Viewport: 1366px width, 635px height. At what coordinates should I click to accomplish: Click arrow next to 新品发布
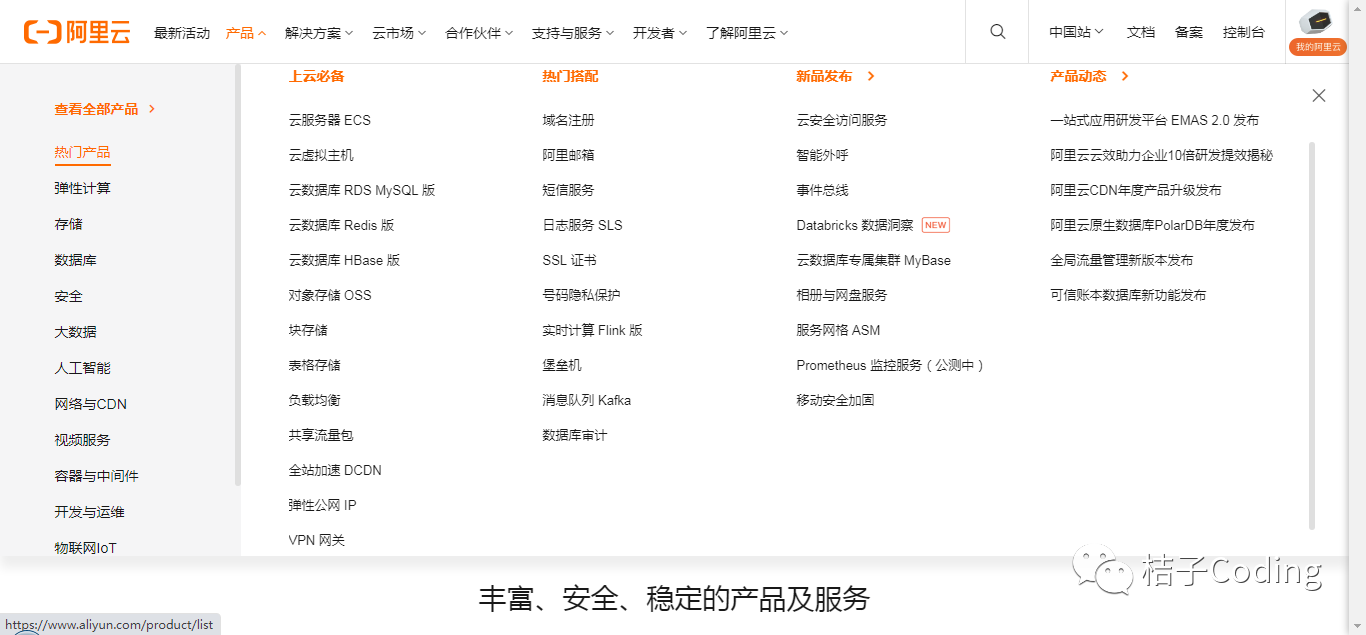pyautogui.click(x=871, y=76)
